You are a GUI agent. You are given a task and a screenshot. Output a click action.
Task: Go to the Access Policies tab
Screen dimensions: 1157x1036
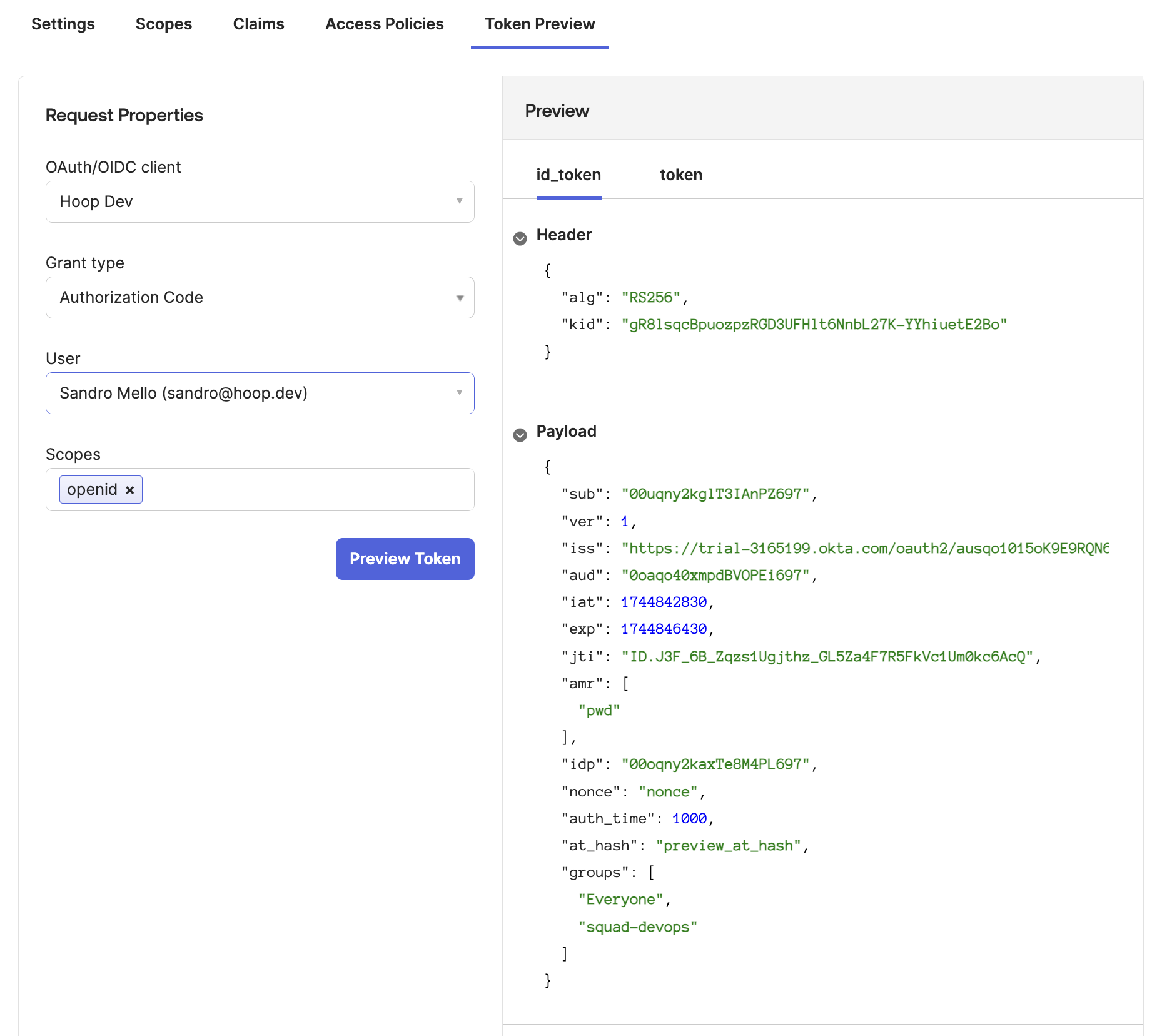(x=385, y=24)
